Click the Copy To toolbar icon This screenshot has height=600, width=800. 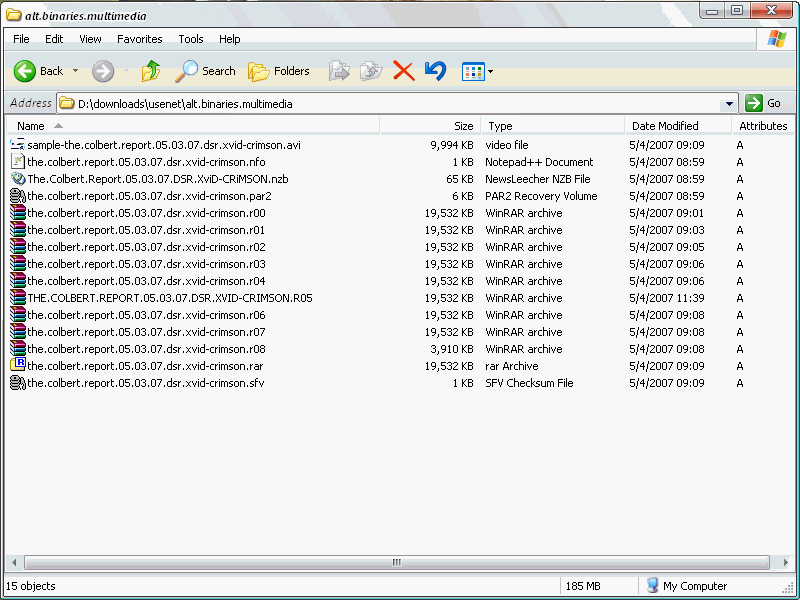pos(371,71)
